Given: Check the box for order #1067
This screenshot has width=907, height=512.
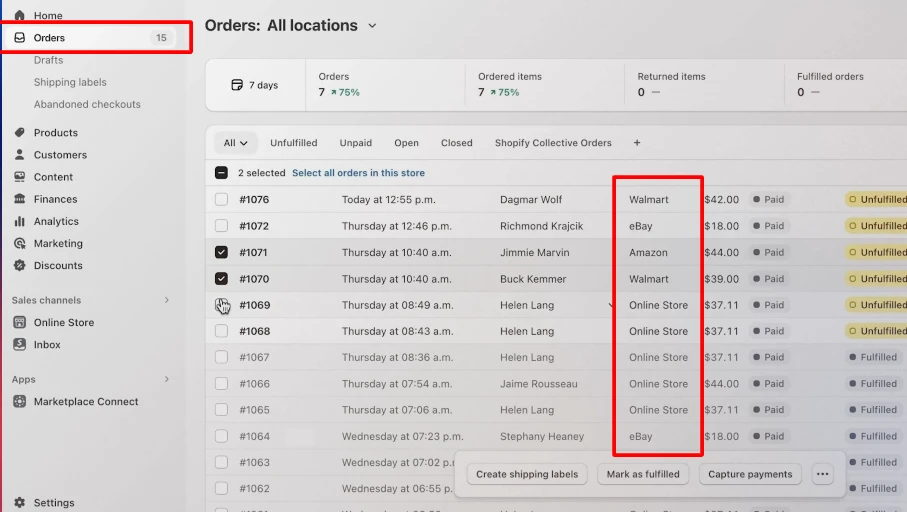Looking at the screenshot, I should pyautogui.click(x=222, y=357).
